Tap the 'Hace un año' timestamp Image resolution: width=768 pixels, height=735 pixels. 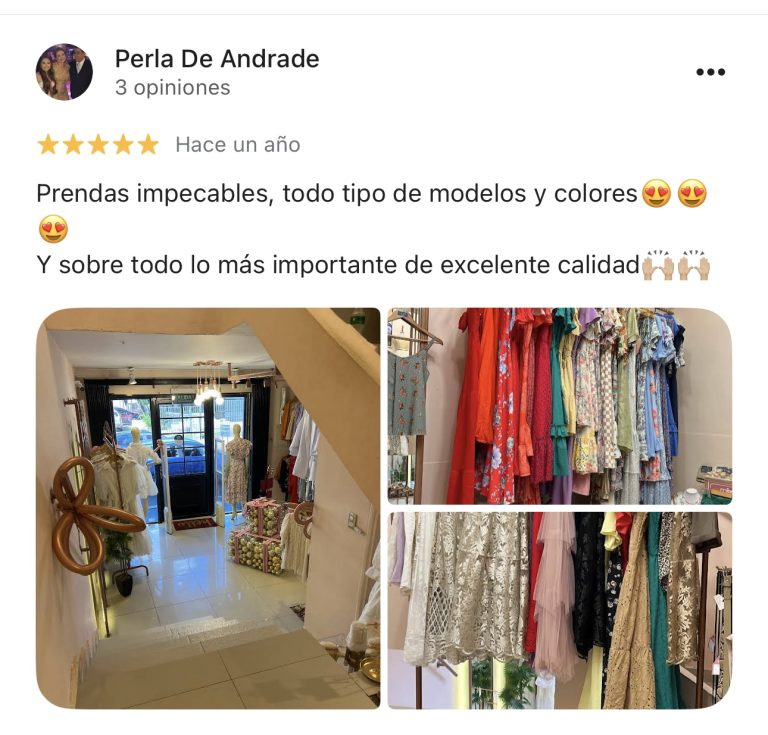pos(238,145)
